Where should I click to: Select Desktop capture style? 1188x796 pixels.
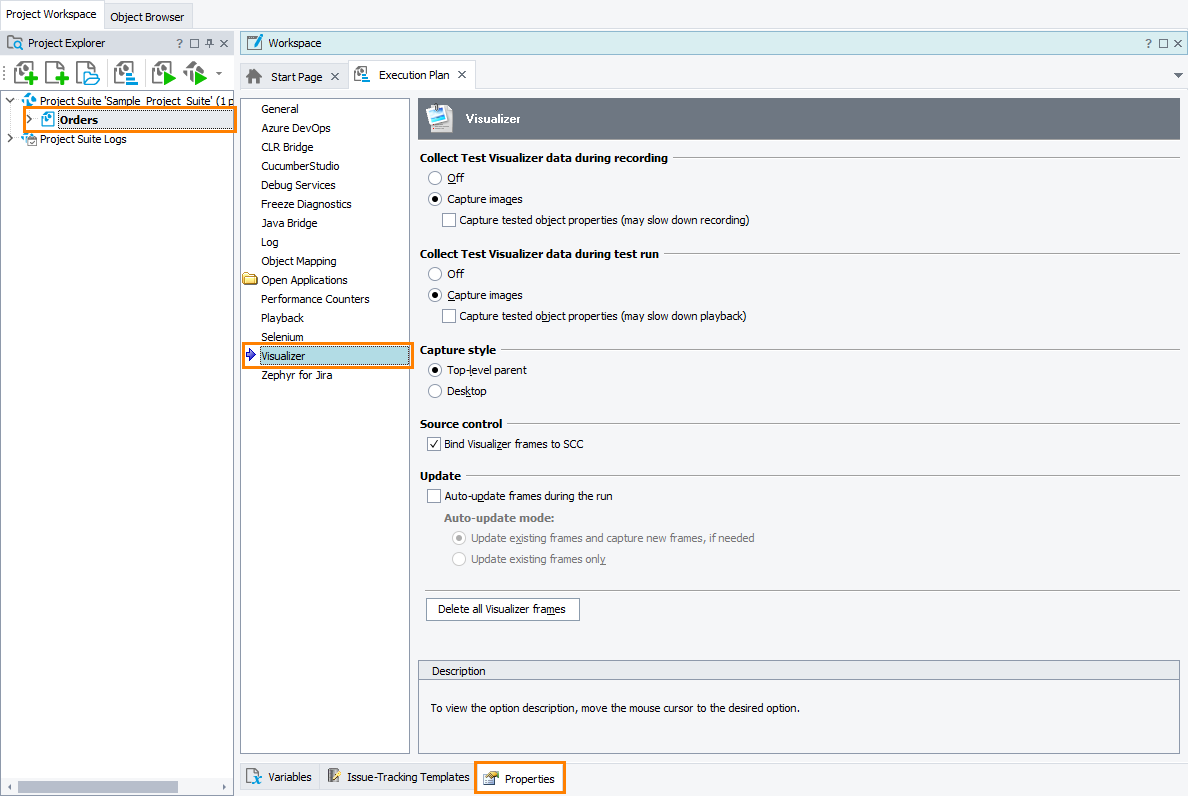coord(434,391)
